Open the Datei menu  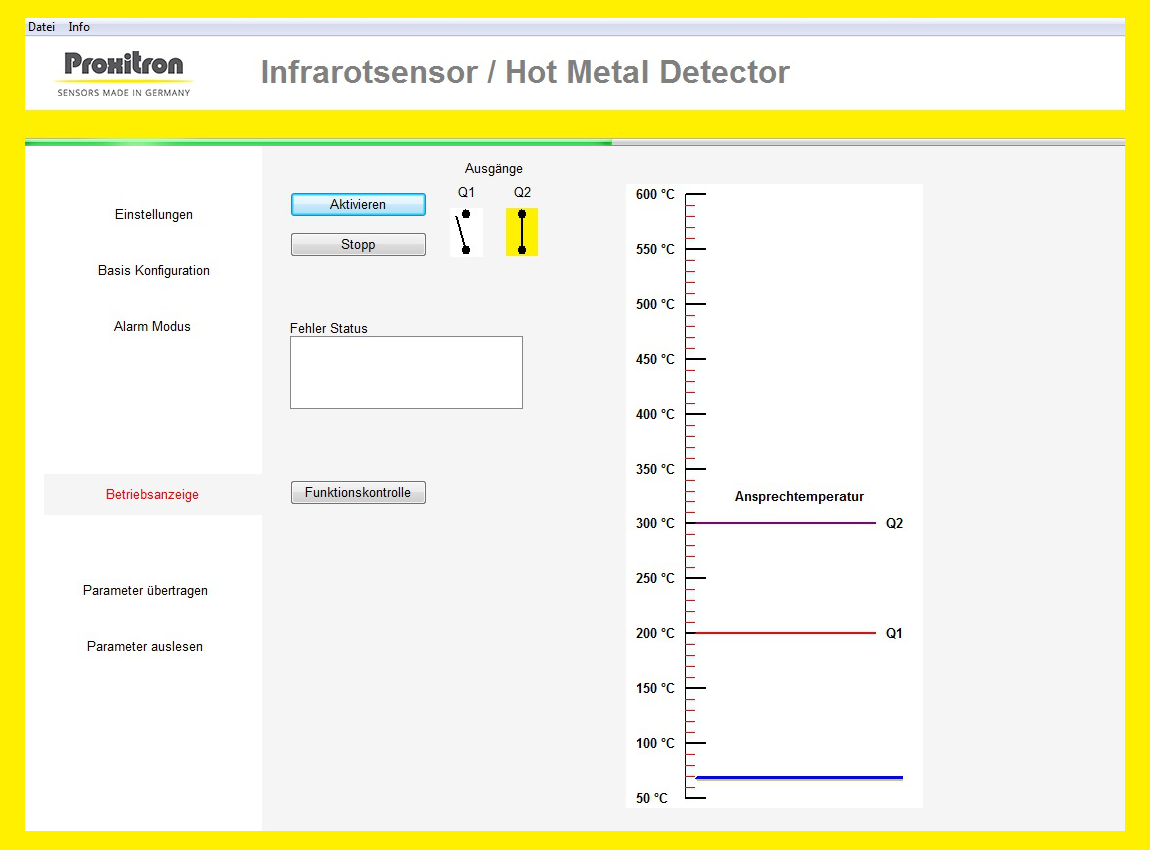coord(41,27)
